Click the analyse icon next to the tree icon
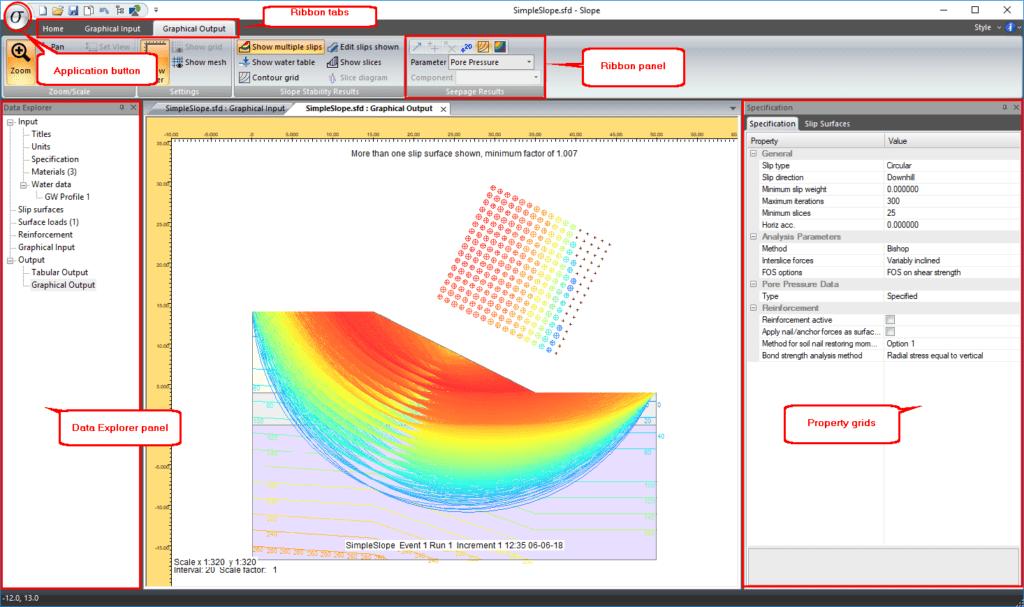 pyautogui.click(x=135, y=10)
